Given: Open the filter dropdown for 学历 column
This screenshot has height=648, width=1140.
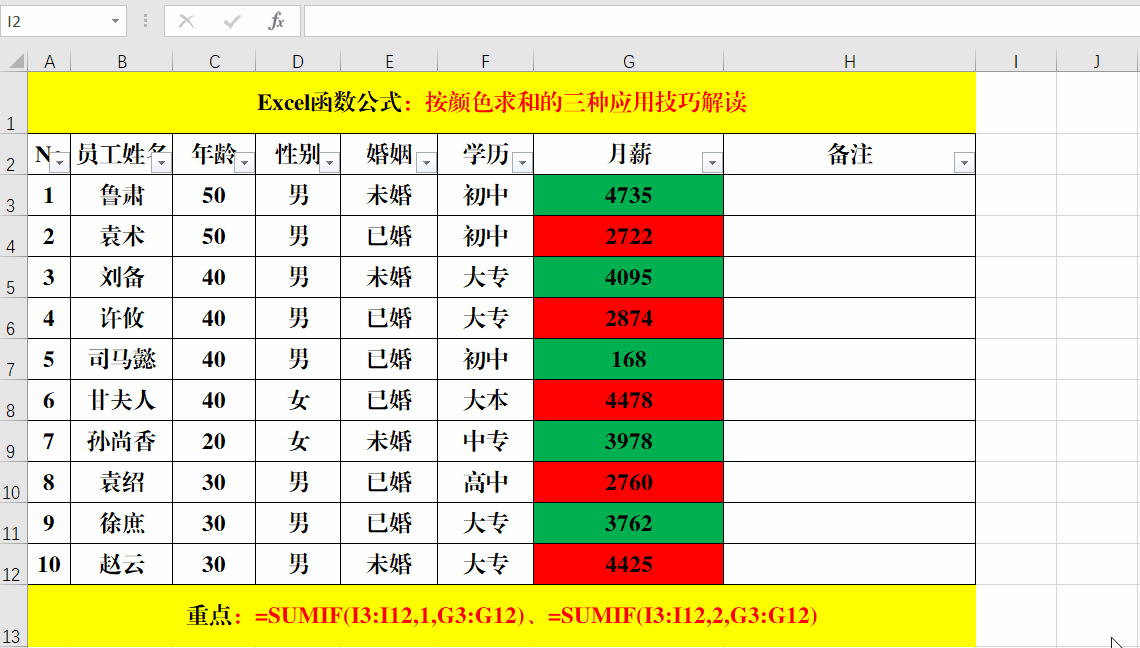Looking at the screenshot, I should (x=522, y=163).
